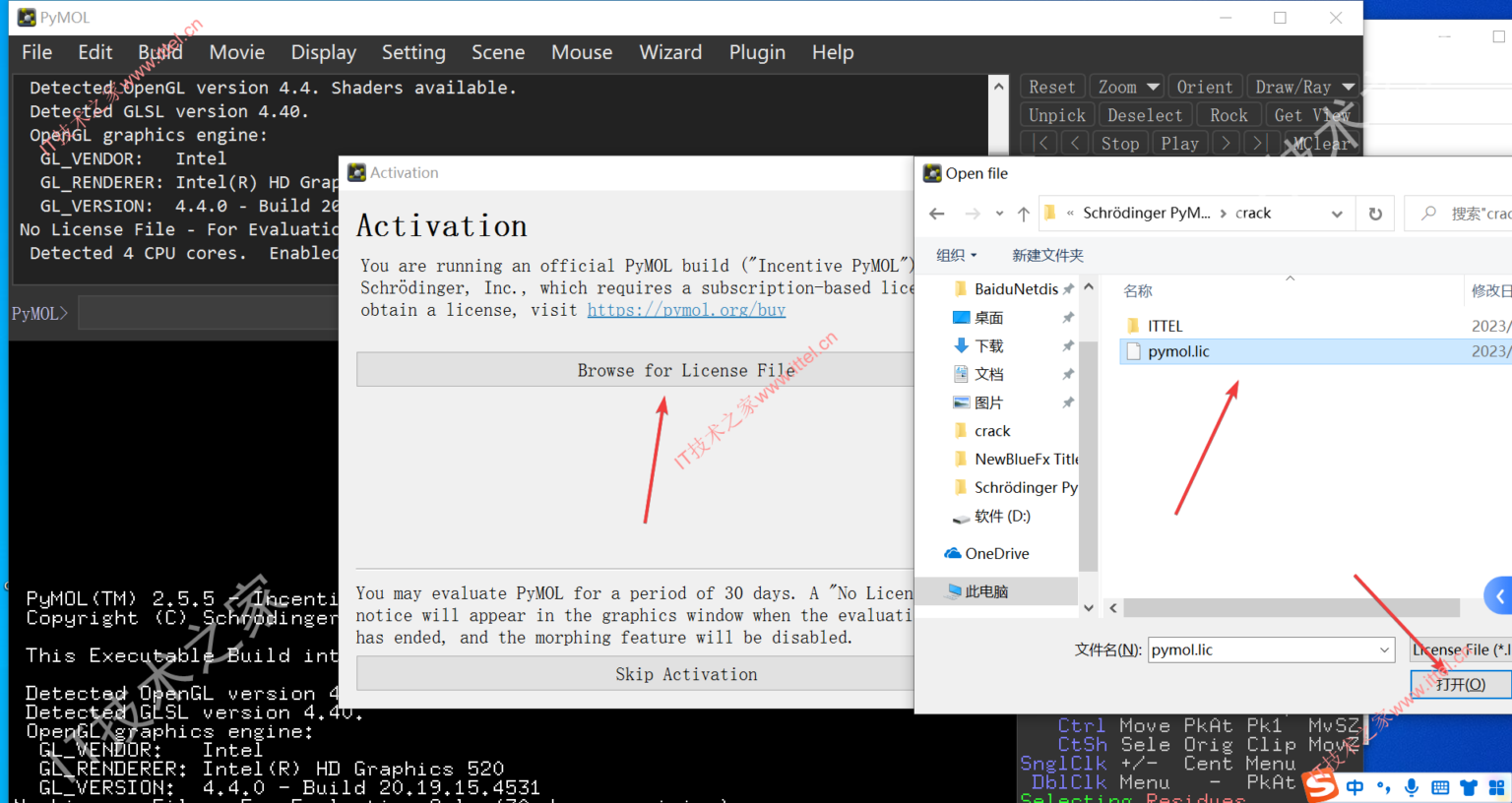Select the pymol.lic file in list
Image resolution: width=1512 pixels, height=803 pixels.
click(x=1178, y=351)
